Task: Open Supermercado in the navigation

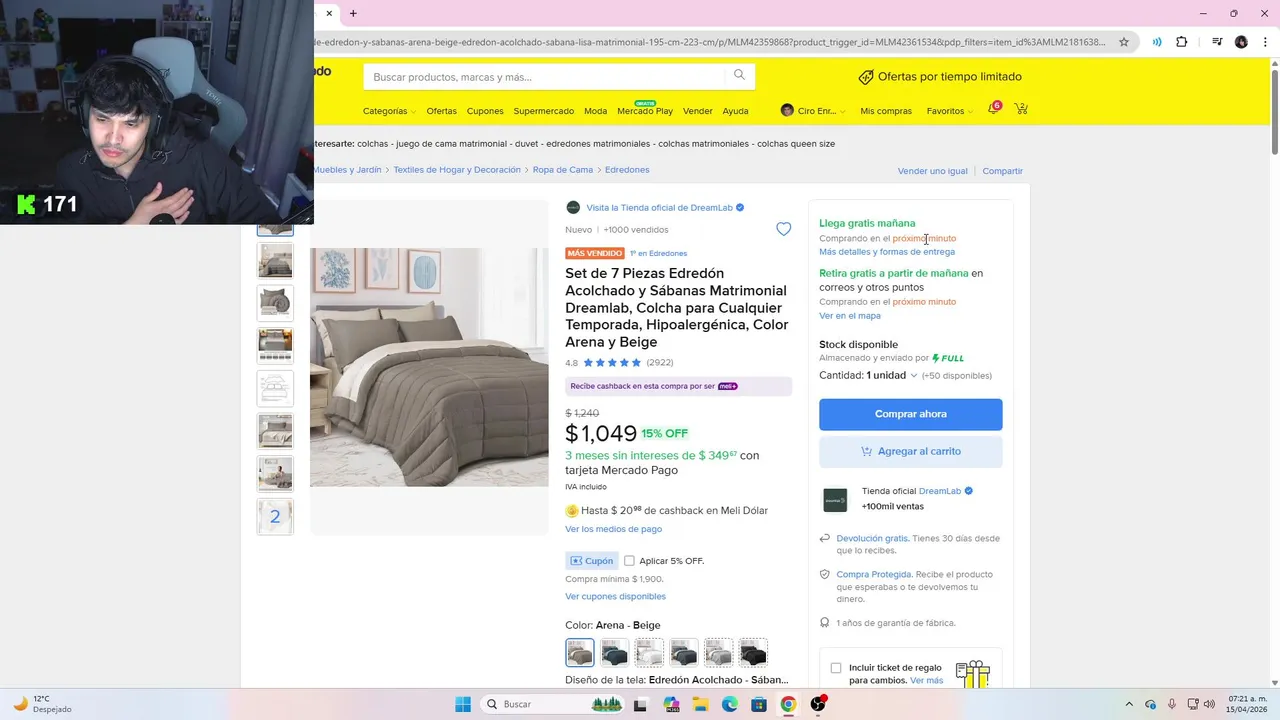Action: (544, 111)
